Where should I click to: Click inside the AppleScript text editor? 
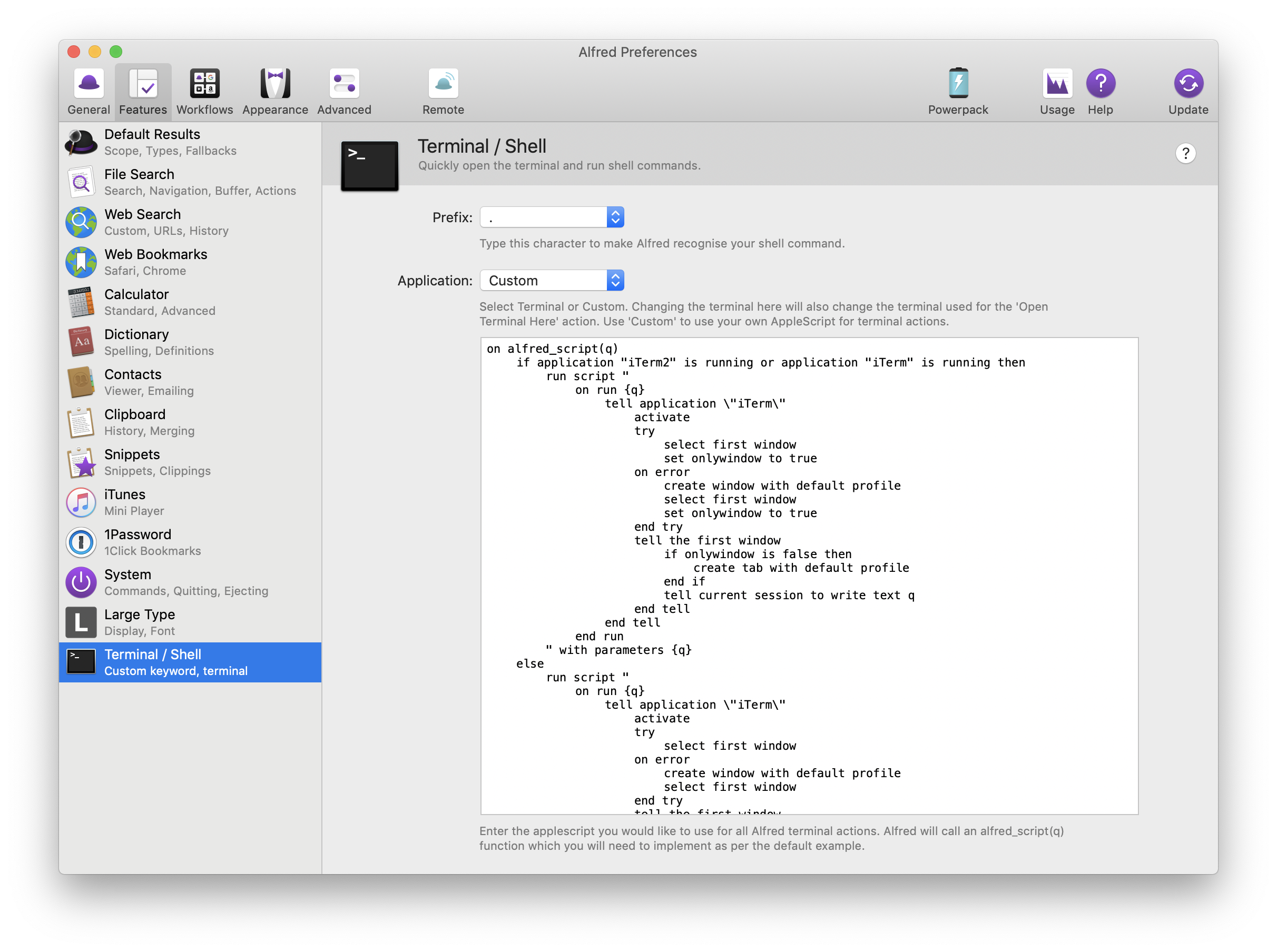pos(809,576)
